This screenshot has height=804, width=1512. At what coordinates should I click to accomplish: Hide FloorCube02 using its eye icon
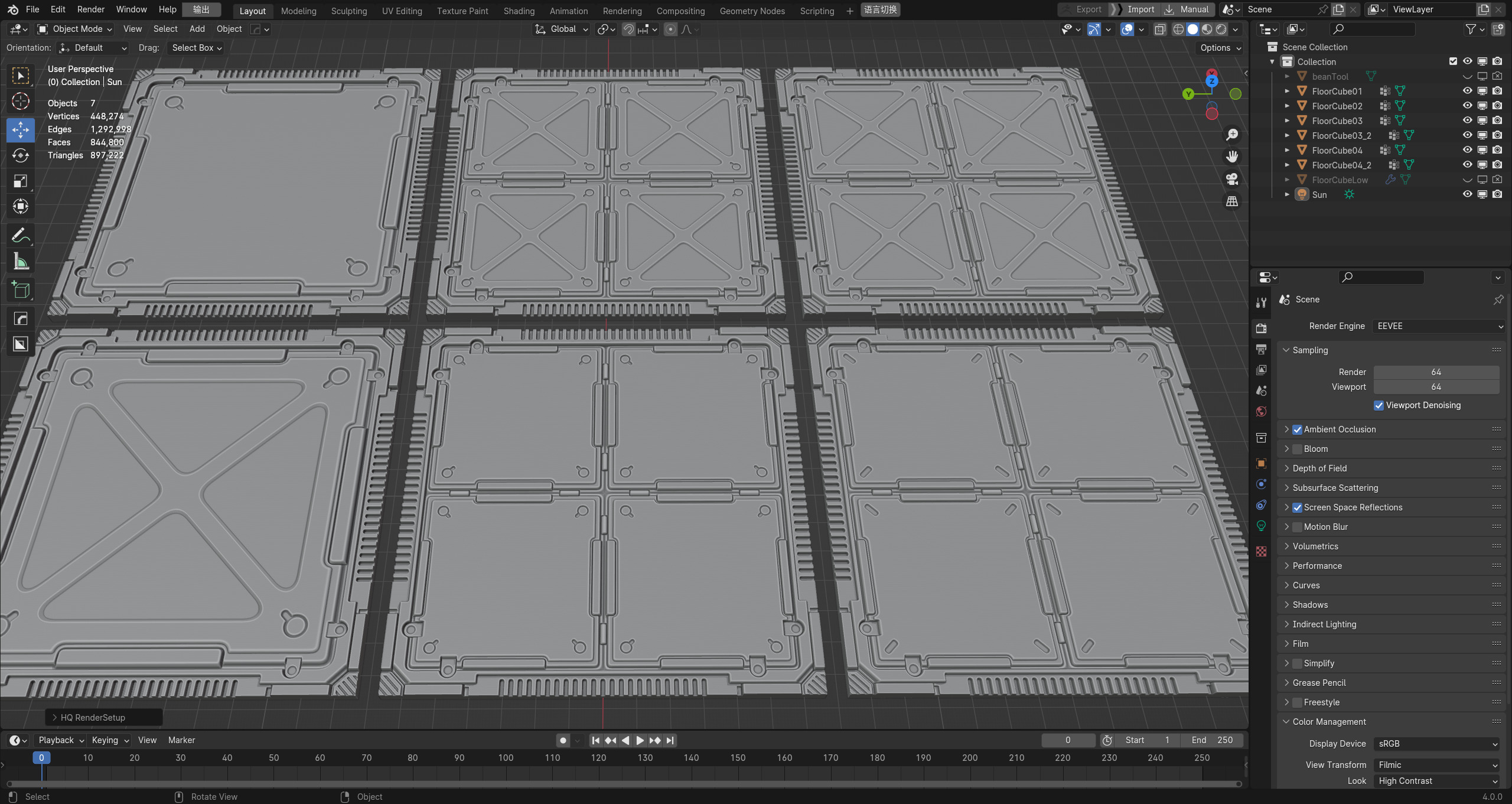tap(1467, 106)
